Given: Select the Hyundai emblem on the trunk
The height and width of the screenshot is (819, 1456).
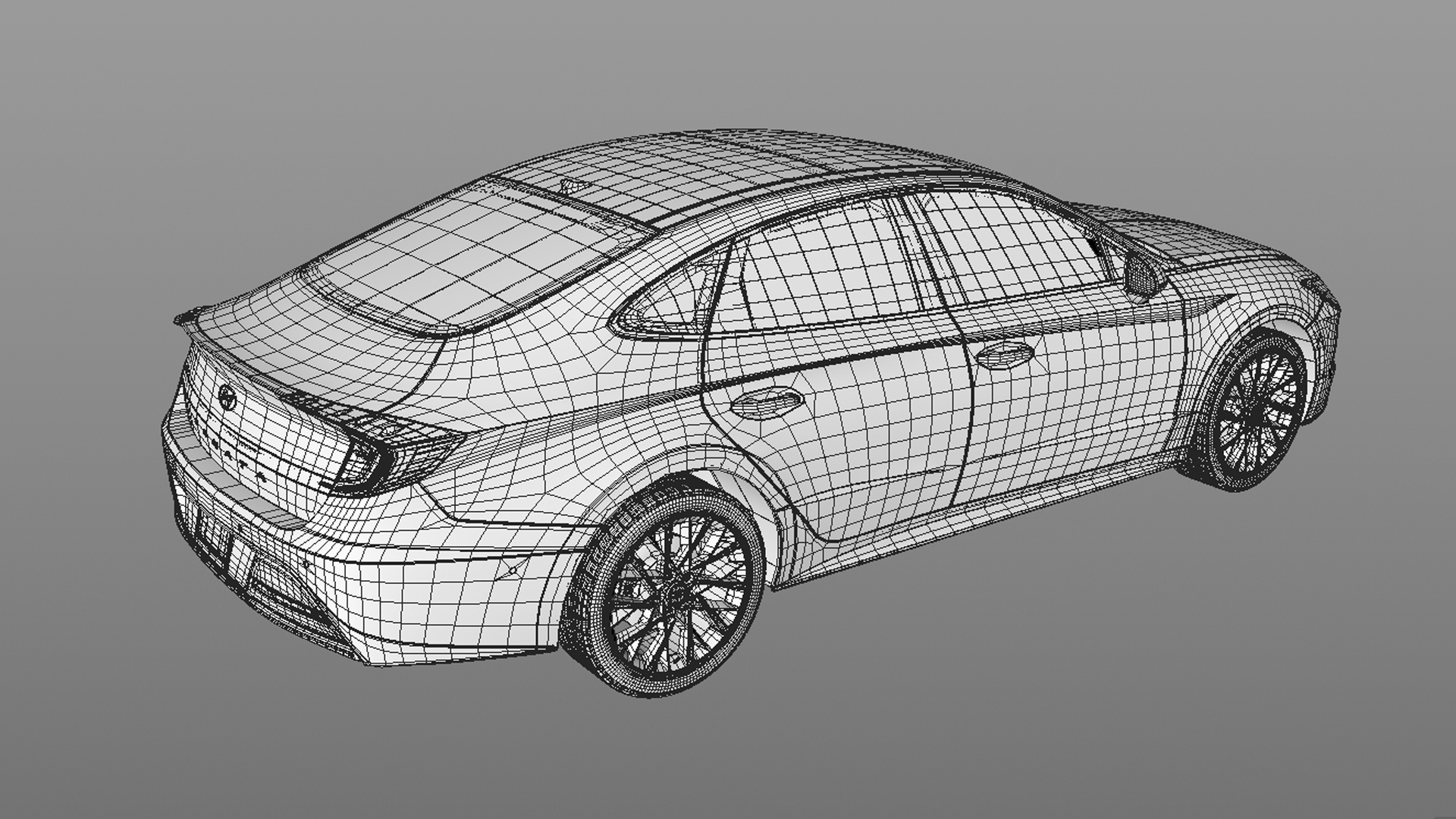Looking at the screenshot, I should 226,396.
